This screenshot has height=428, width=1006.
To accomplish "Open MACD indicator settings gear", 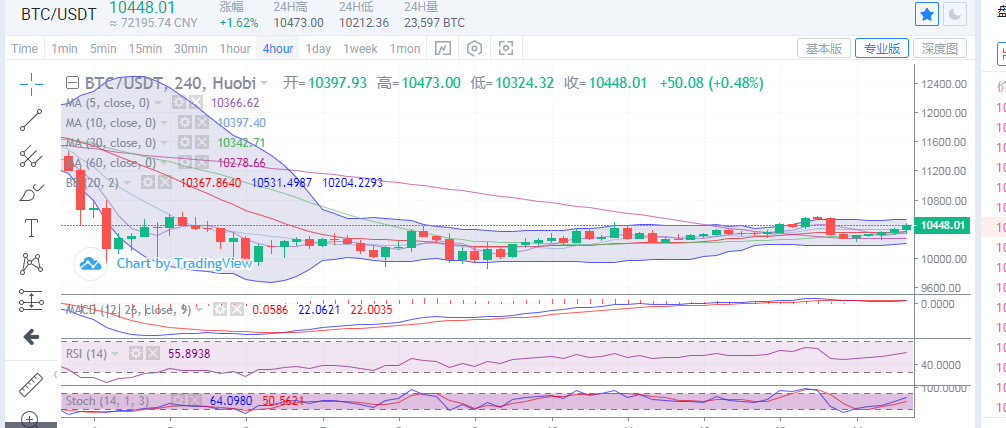I will tap(220, 310).
